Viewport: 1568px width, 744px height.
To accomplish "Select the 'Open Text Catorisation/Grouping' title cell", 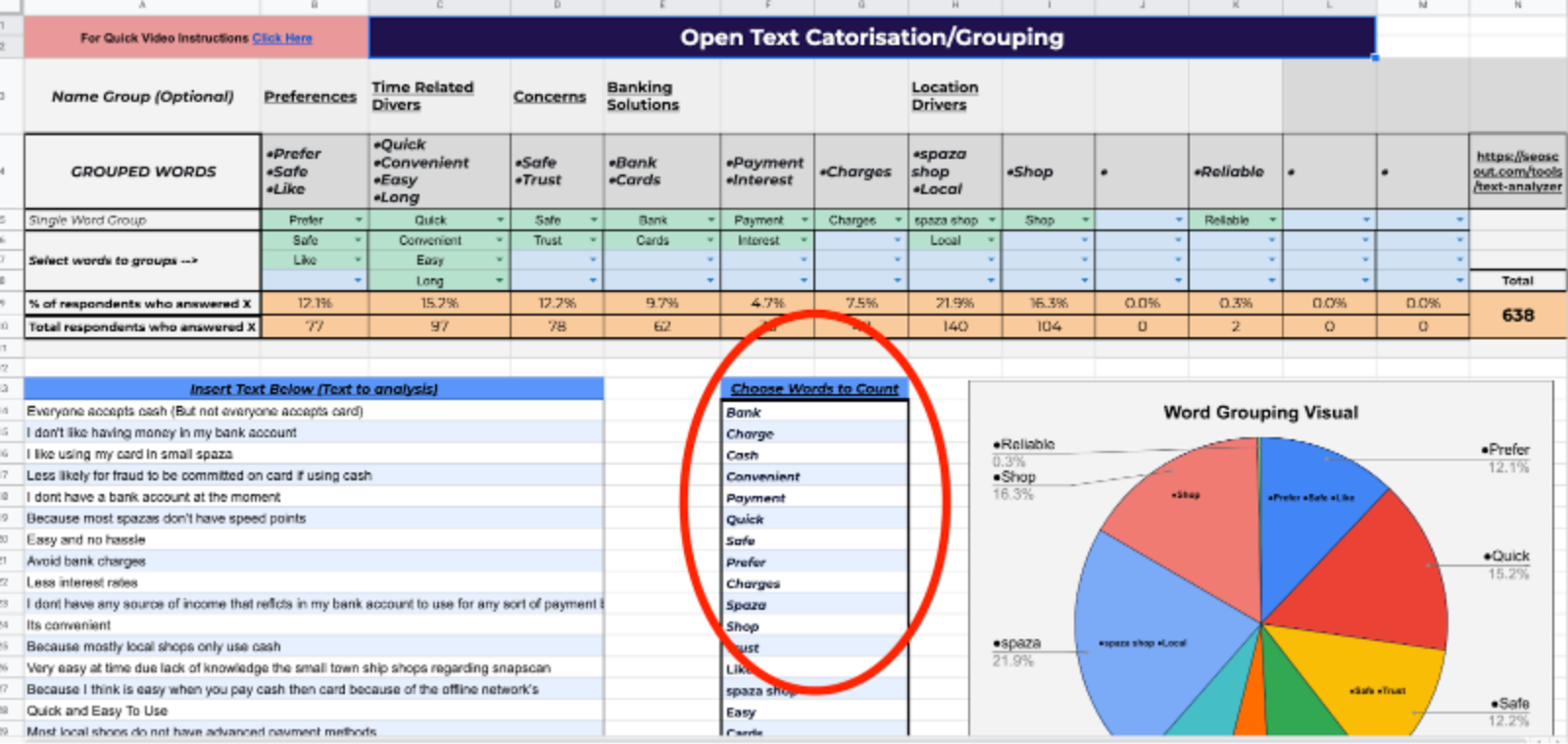I will (x=872, y=37).
